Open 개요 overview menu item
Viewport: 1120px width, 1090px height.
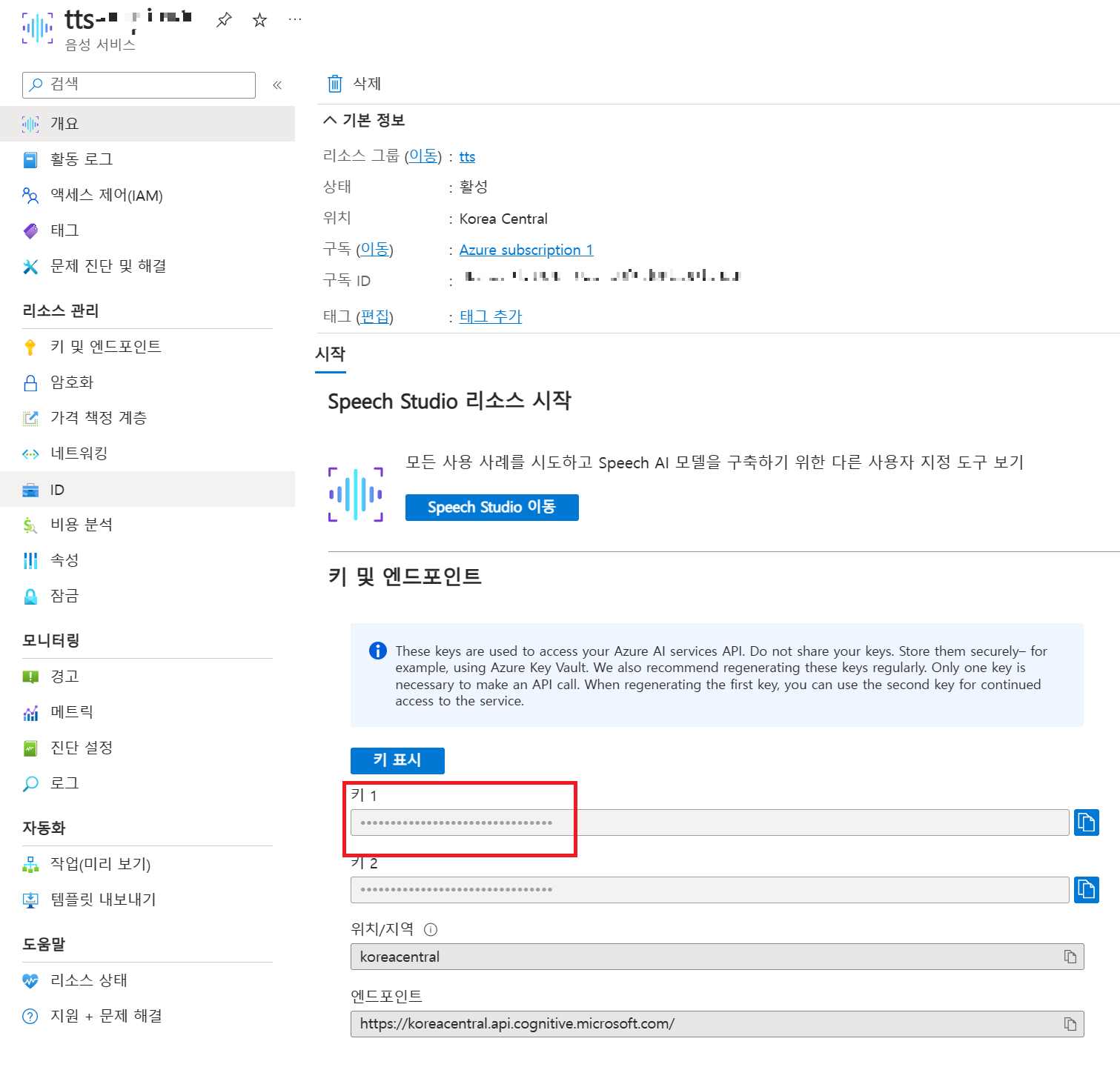[148, 124]
